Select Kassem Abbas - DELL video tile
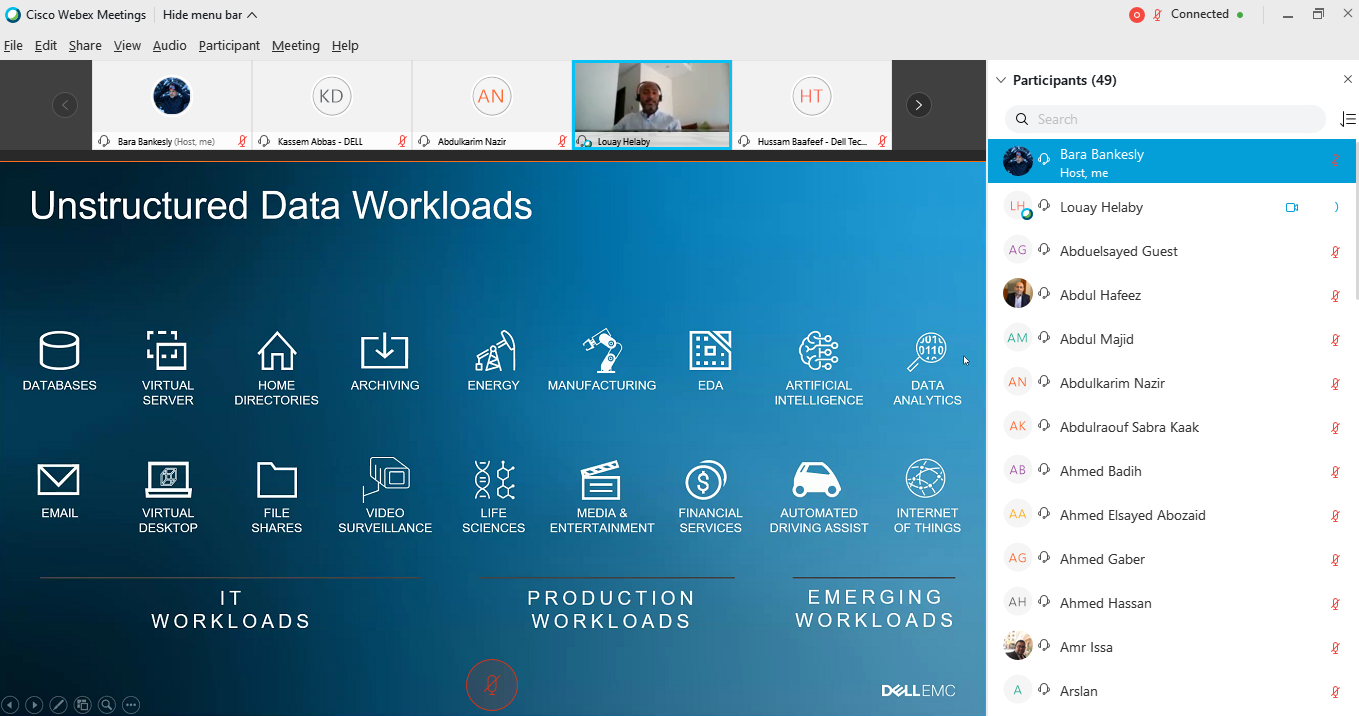The height and width of the screenshot is (716, 1359). [x=332, y=105]
